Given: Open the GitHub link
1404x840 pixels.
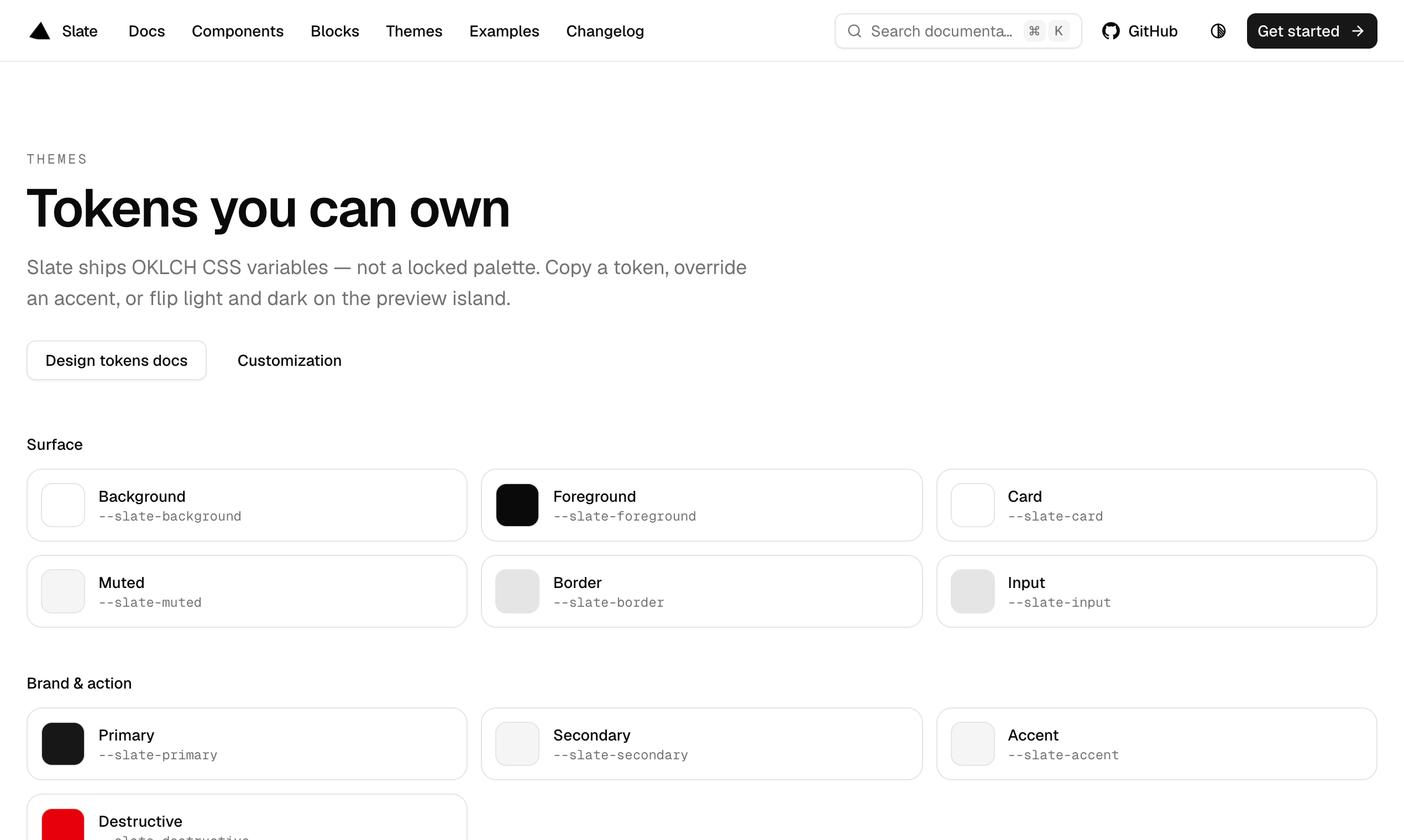Looking at the screenshot, I should click(x=1140, y=31).
